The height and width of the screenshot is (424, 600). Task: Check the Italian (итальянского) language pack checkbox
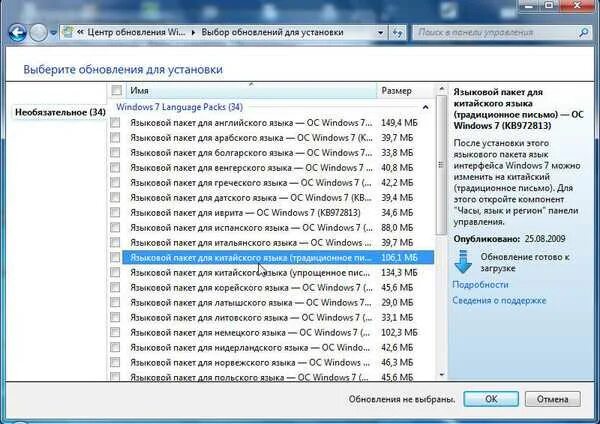point(115,242)
